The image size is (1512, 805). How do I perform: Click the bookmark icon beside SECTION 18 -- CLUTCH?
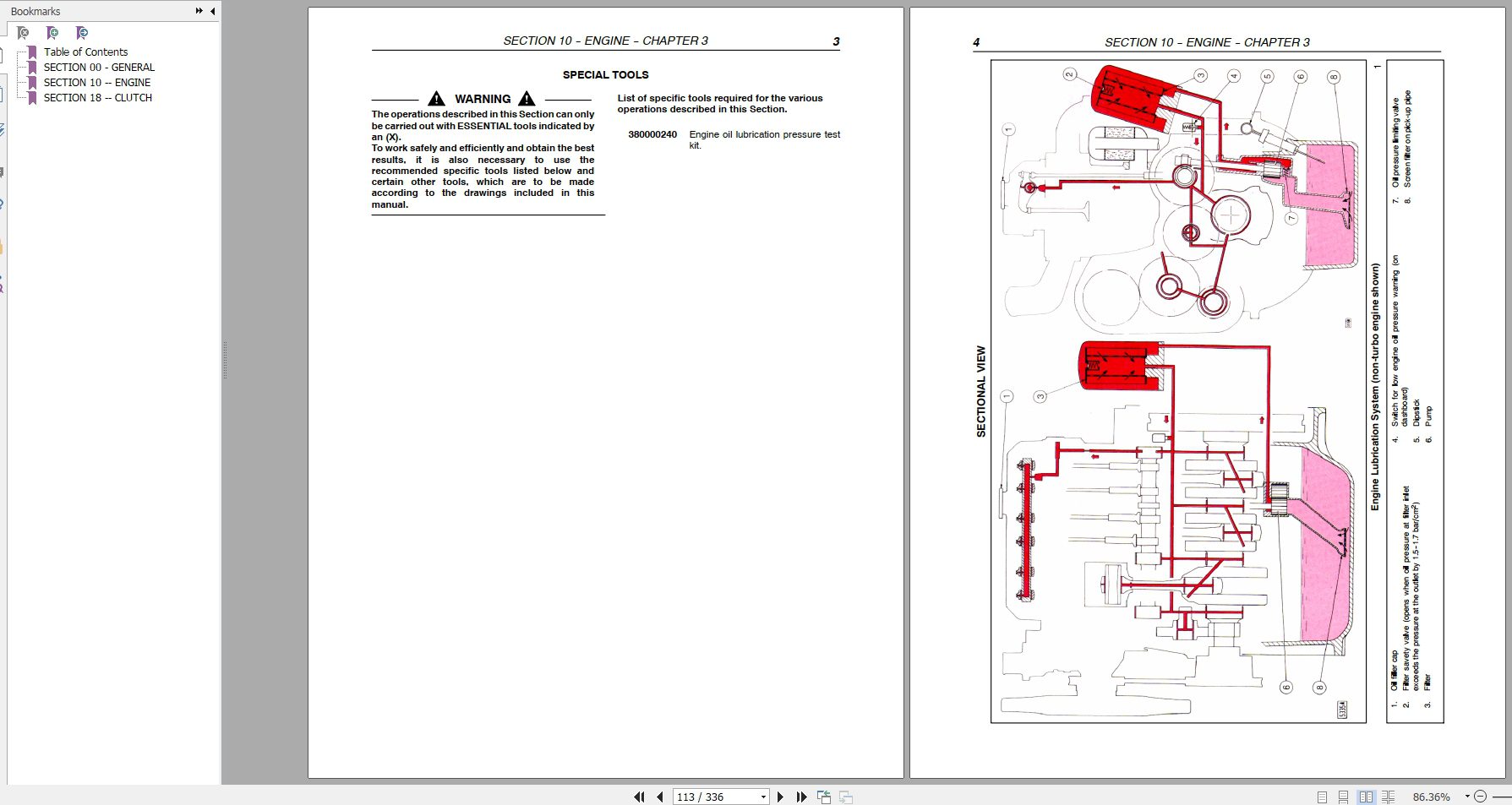[x=32, y=97]
